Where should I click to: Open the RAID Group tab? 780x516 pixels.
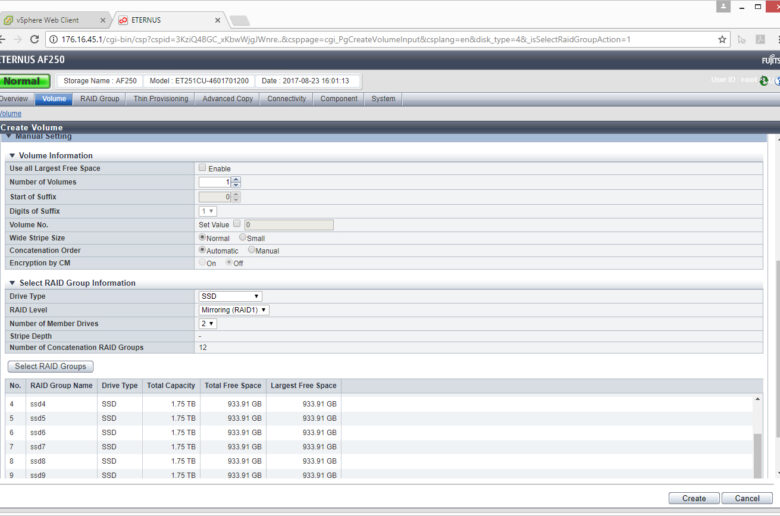[x=99, y=99]
